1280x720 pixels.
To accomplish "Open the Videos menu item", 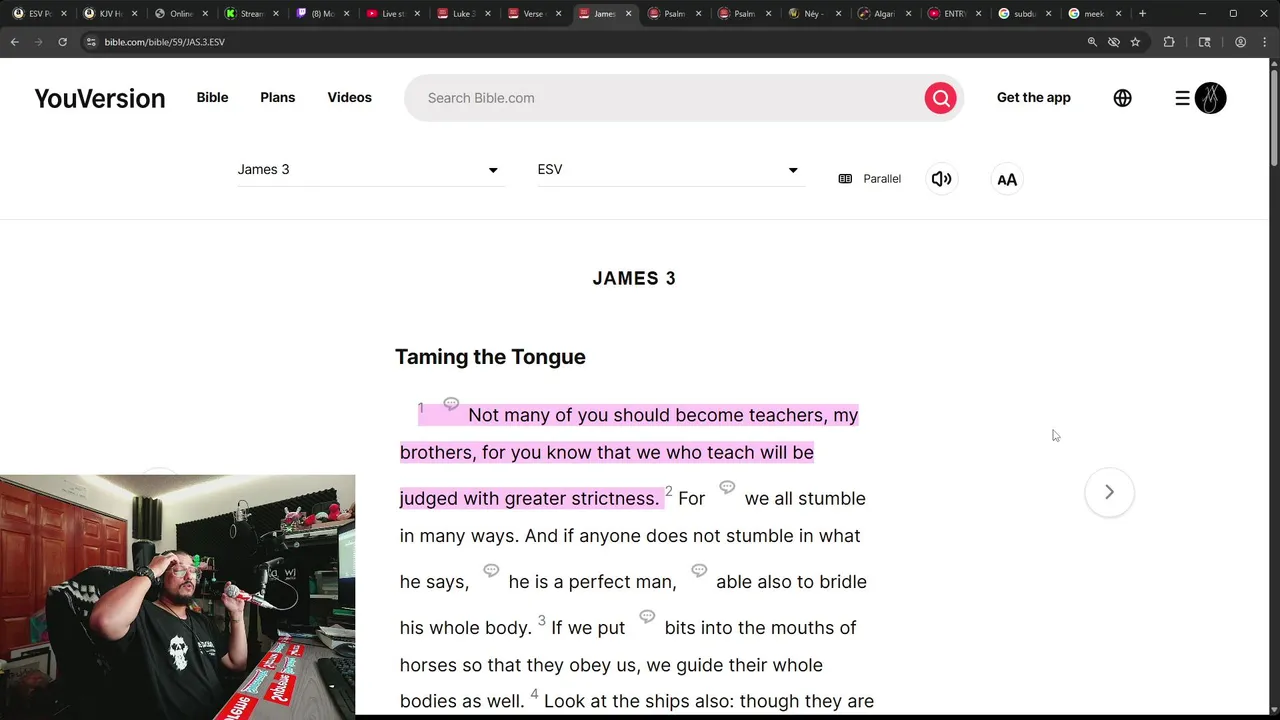I will 349,97.
